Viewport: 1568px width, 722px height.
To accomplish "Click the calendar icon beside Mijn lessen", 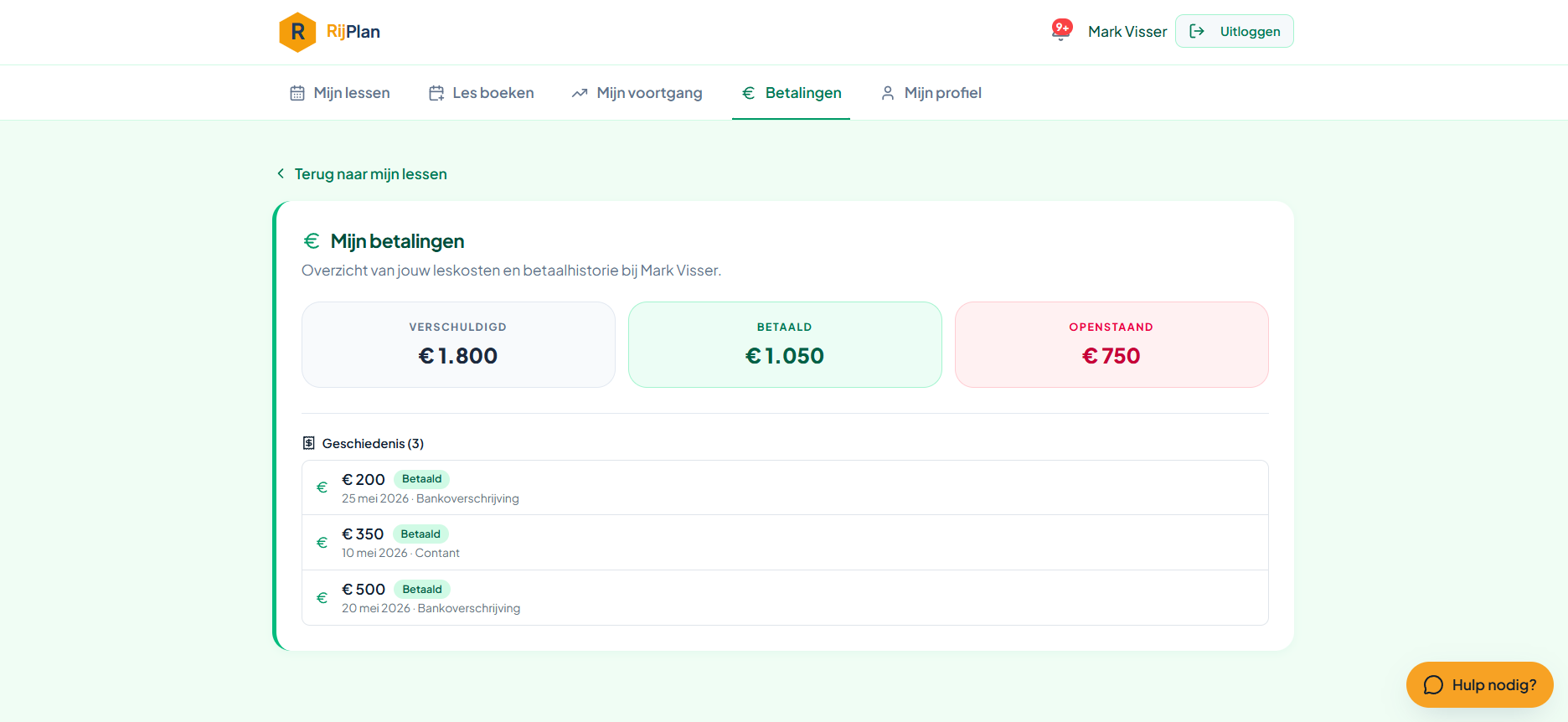I will click(x=297, y=93).
